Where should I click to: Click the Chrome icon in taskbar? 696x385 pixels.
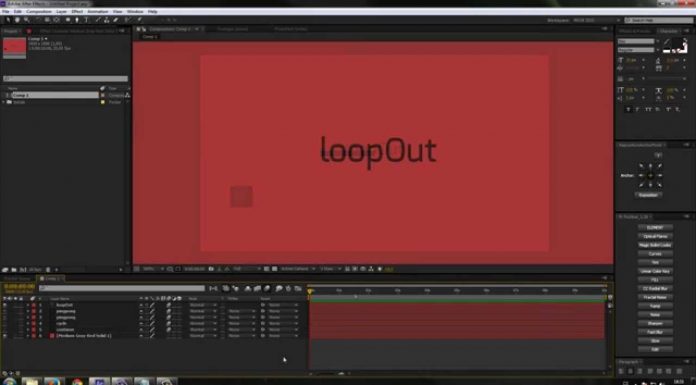point(77,382)
